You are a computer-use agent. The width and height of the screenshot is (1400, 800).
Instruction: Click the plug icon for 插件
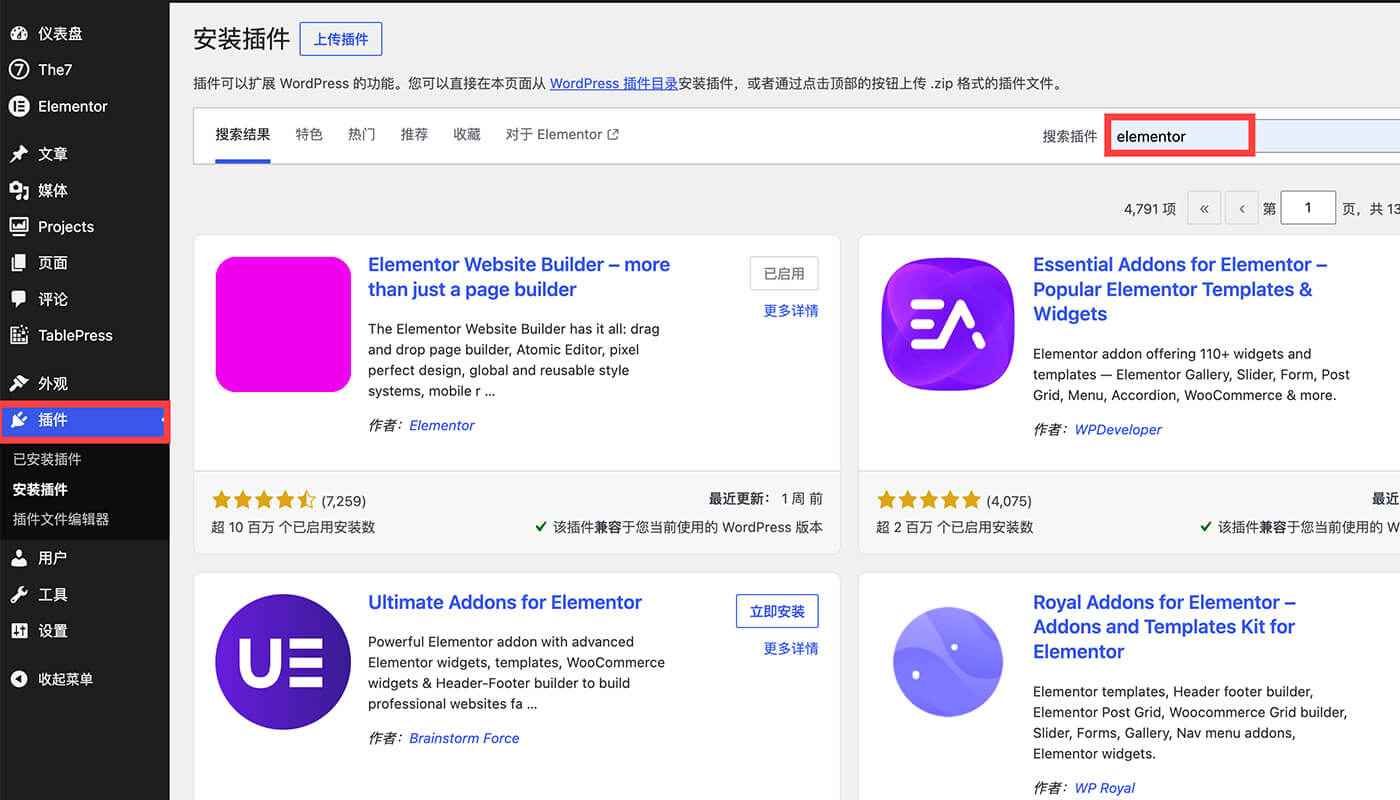click(x=18, y=420)
